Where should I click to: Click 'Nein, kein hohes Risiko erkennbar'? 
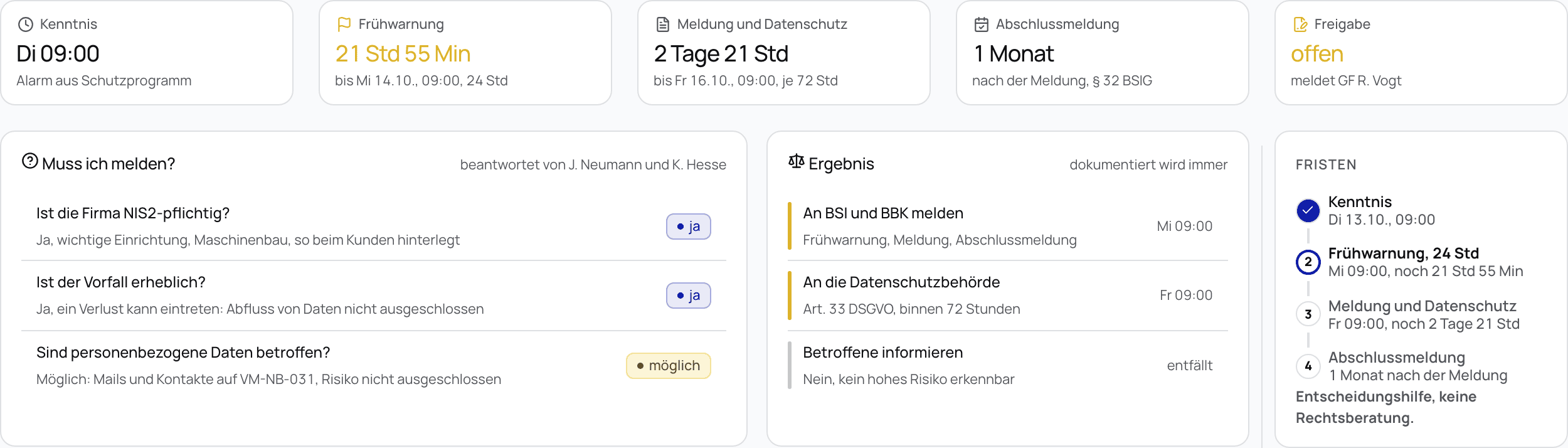909,380
